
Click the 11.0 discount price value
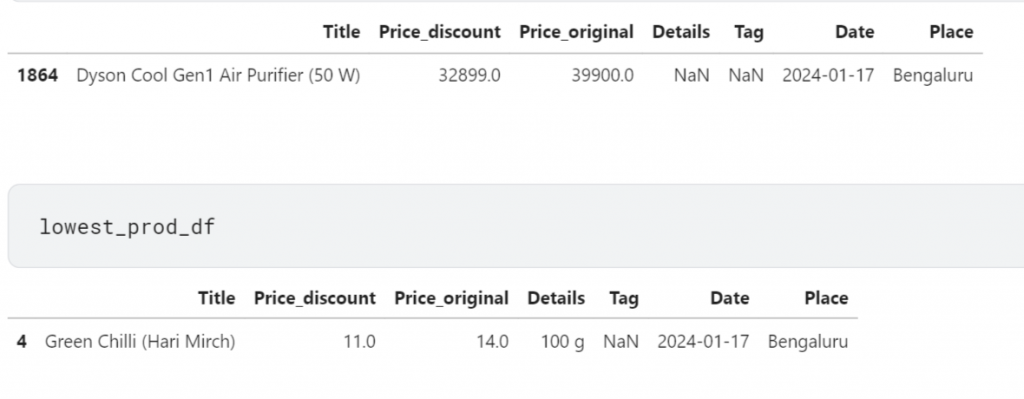(x=359, y=342)
